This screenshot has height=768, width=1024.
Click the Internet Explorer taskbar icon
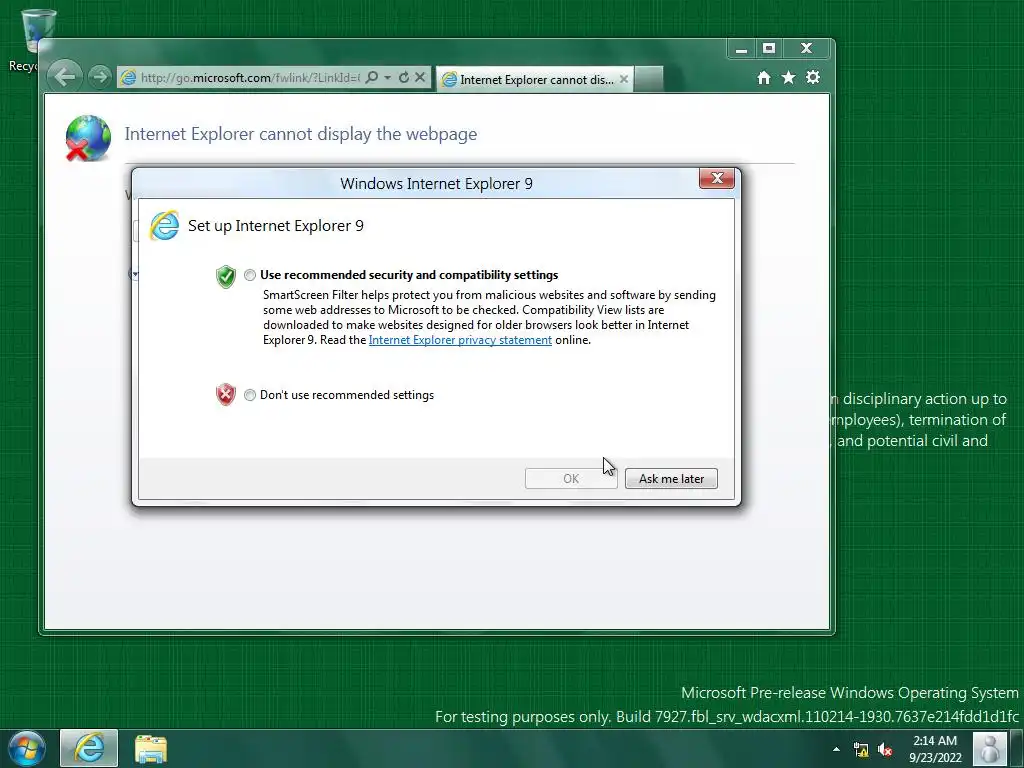pos(89,748)
